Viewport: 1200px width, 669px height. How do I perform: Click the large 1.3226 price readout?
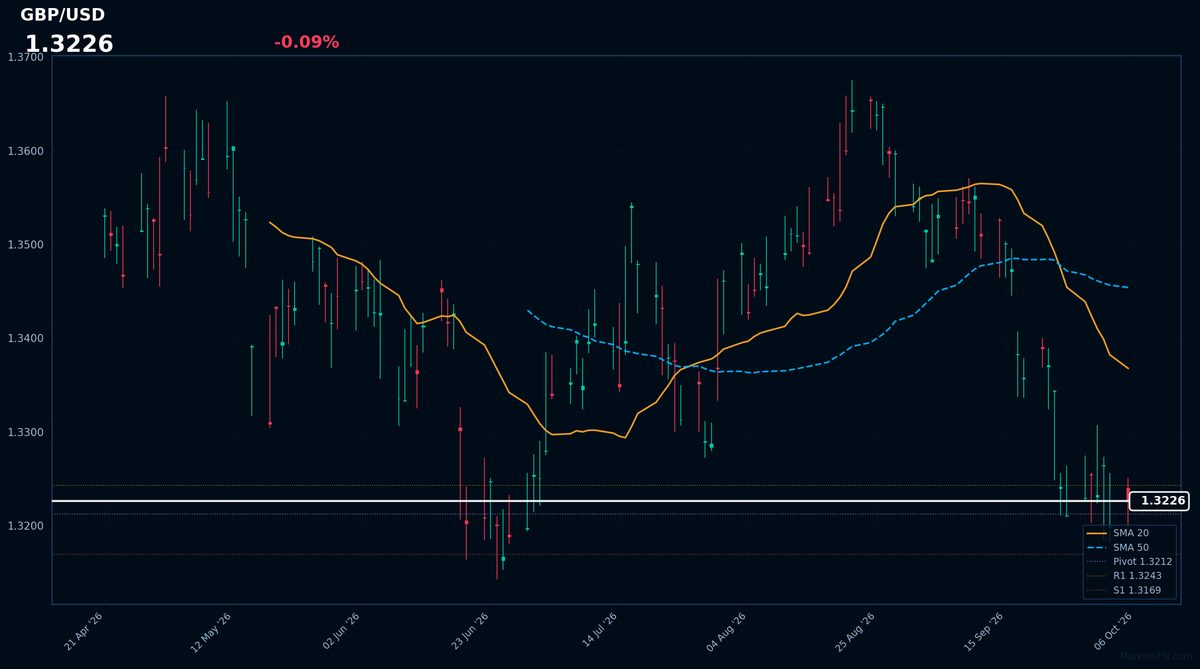pyautogui.click(x=69, y=44)
